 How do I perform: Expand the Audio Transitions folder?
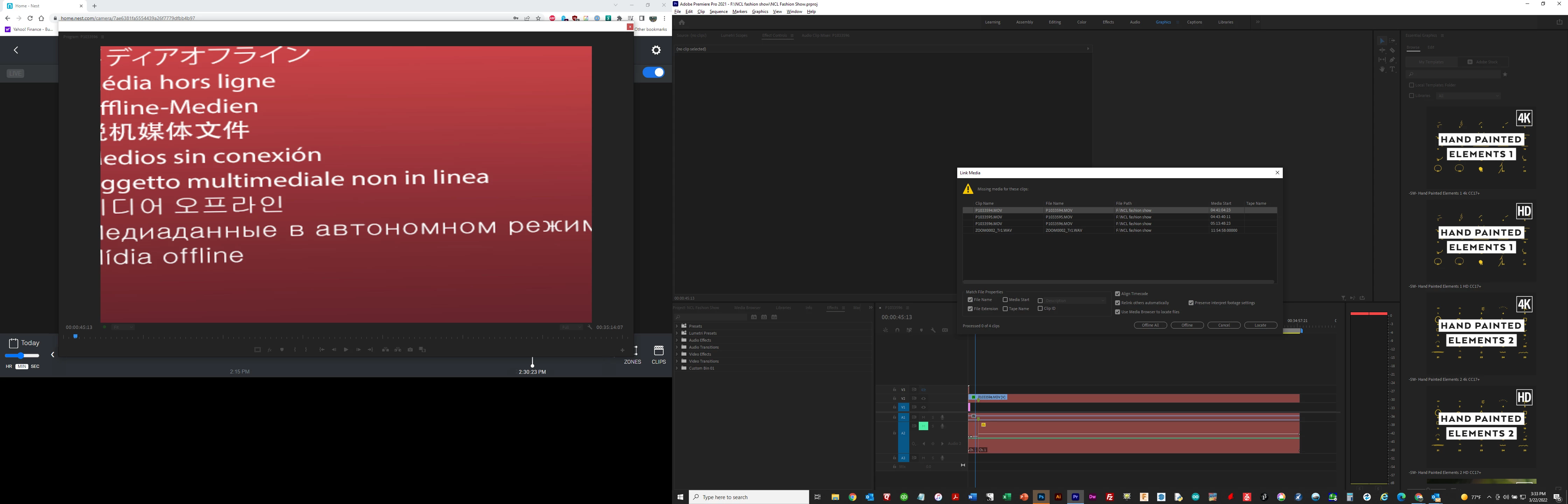677,347
